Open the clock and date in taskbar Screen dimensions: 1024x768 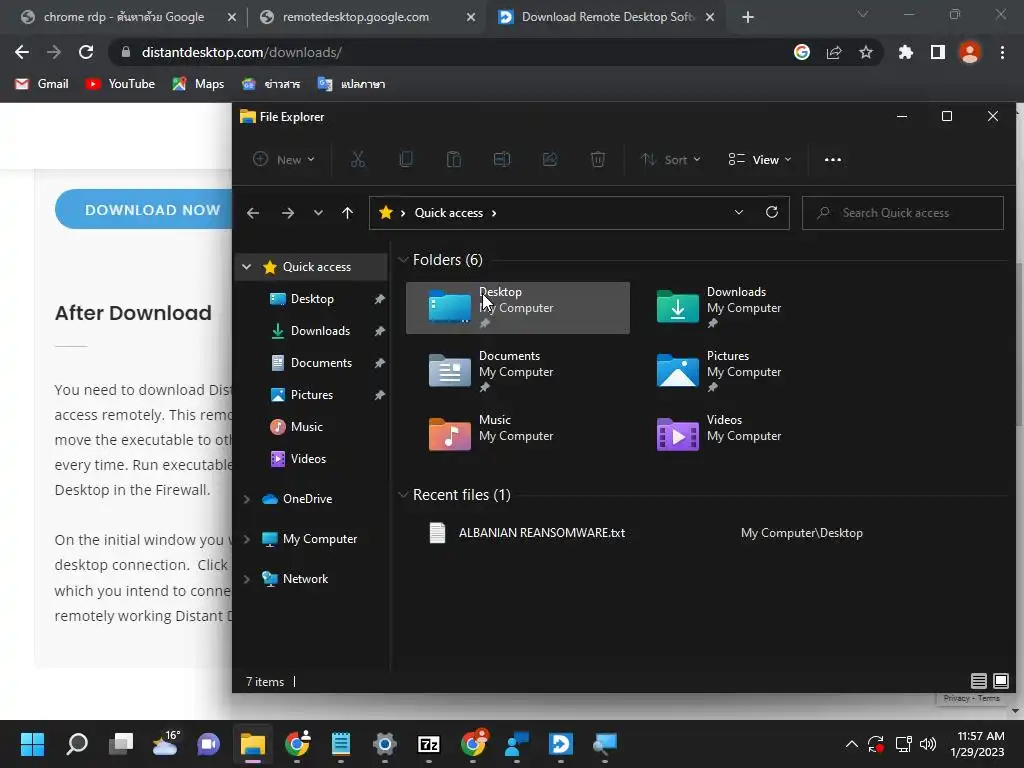click(x=977, y=744)
